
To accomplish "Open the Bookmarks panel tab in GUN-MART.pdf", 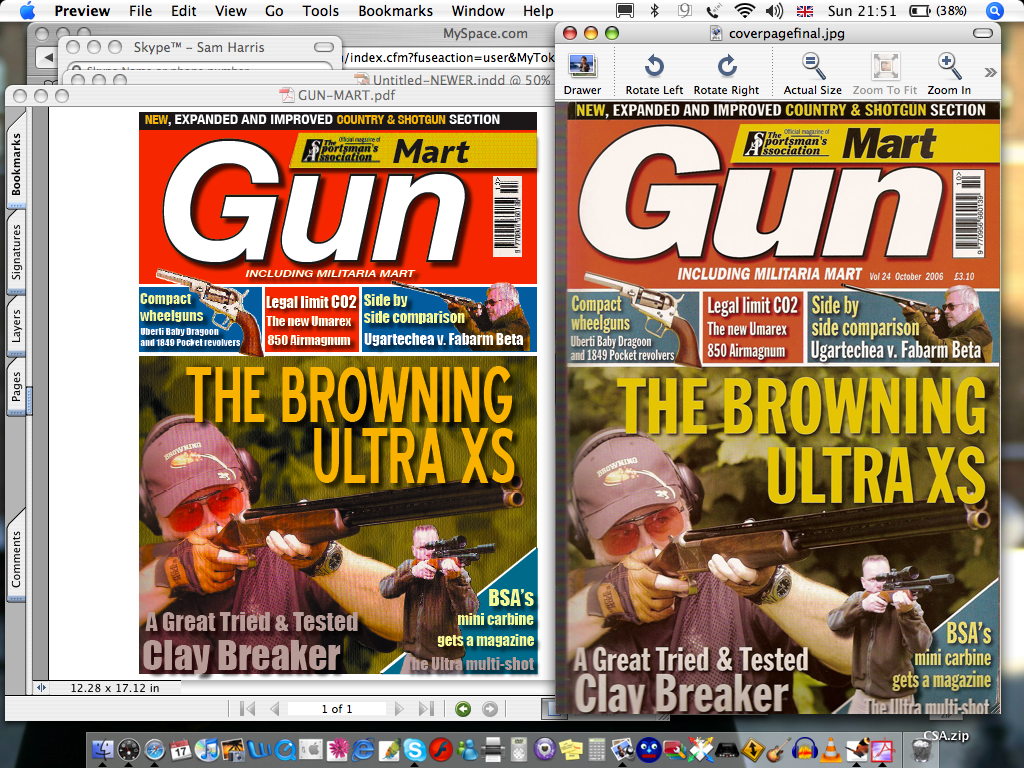I will 16,163.
